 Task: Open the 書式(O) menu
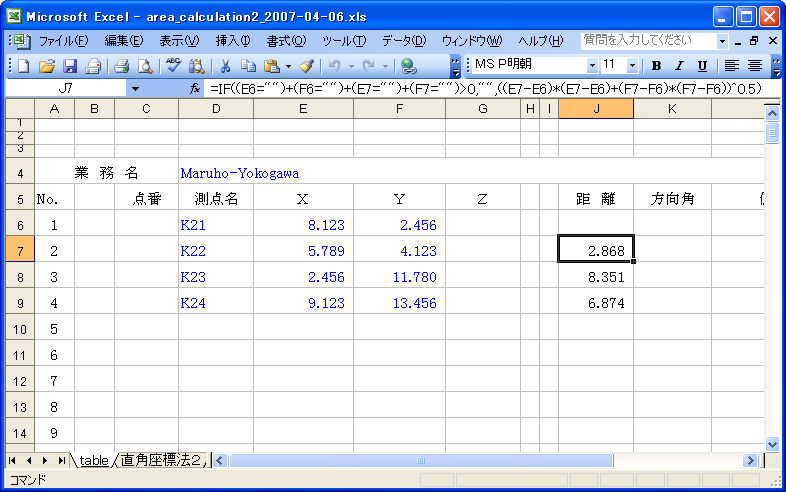point(286,41)
